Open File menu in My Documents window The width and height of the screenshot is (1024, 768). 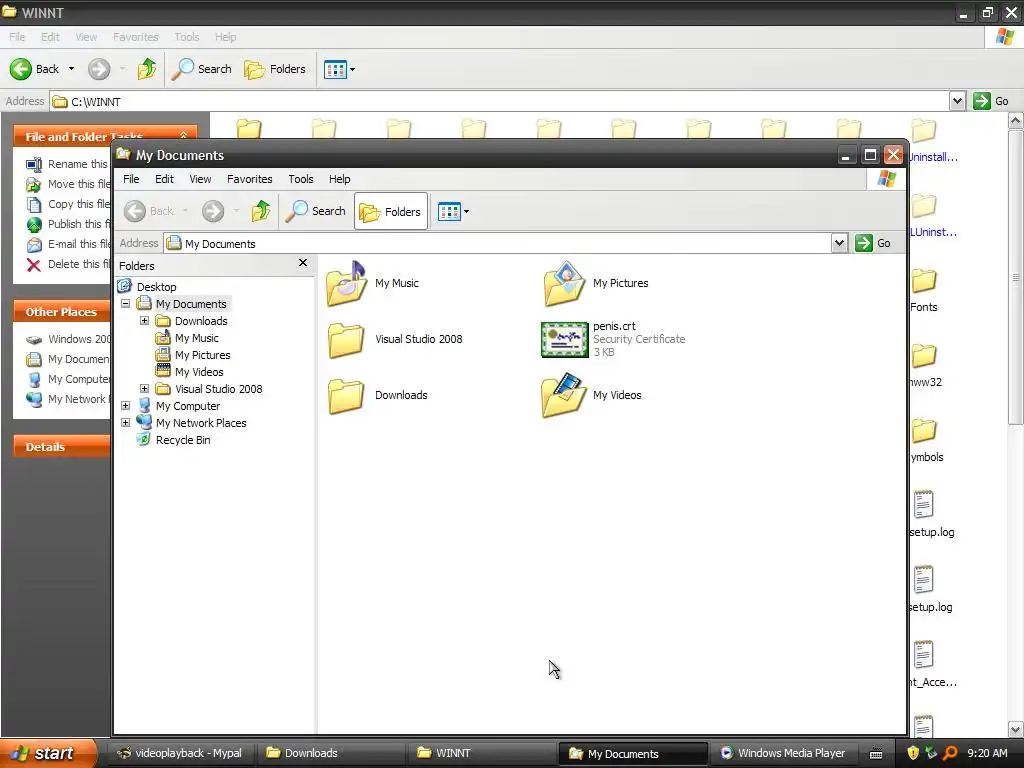[131, 179]
